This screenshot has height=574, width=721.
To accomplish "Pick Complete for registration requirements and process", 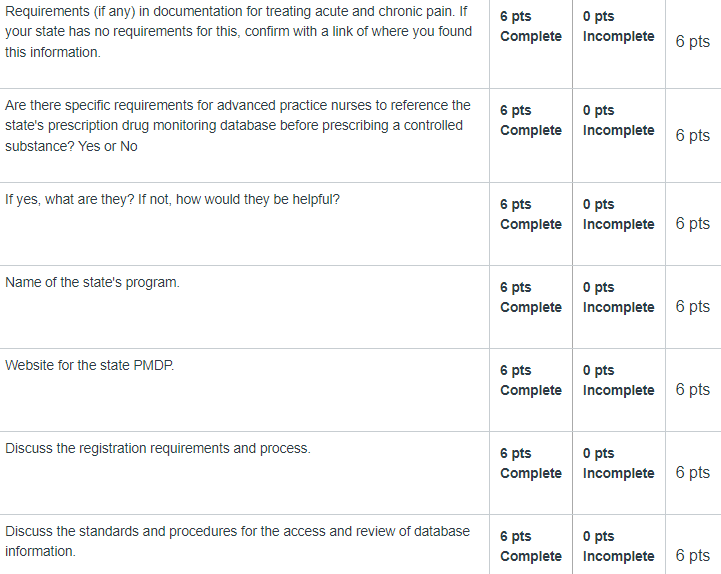I will coord(531,473).
